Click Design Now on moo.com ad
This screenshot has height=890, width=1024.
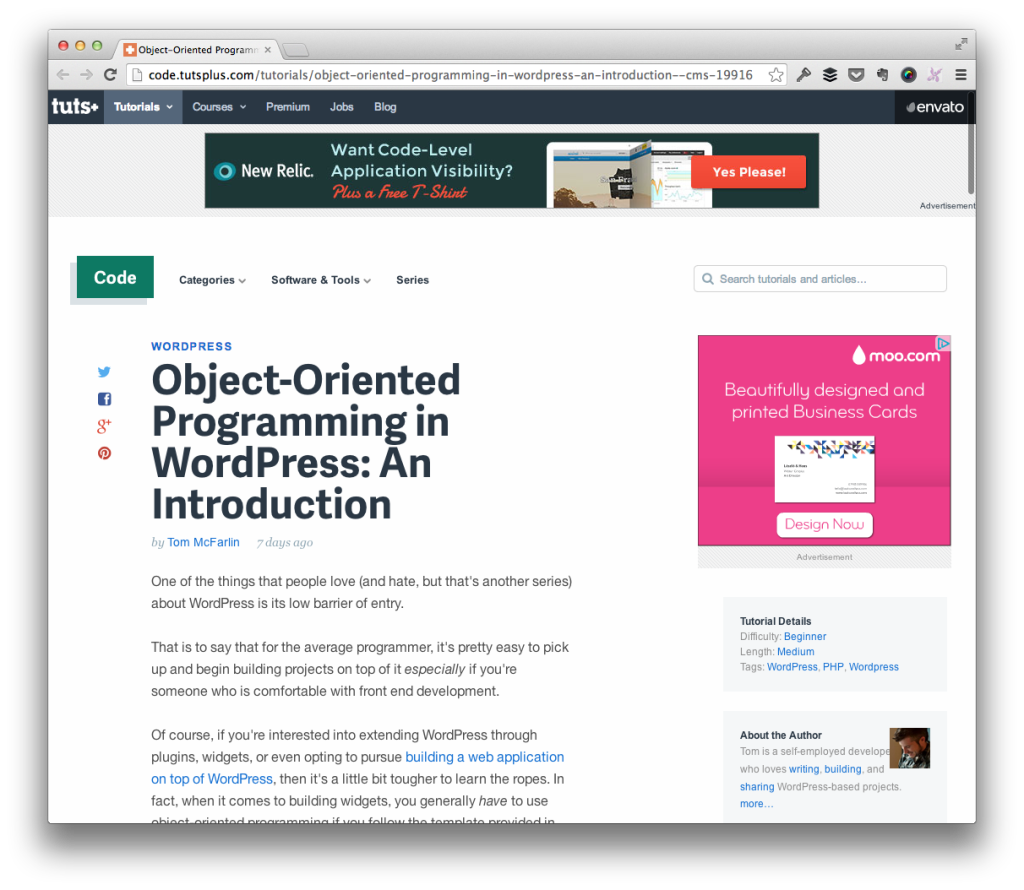[x=824, y=524]
